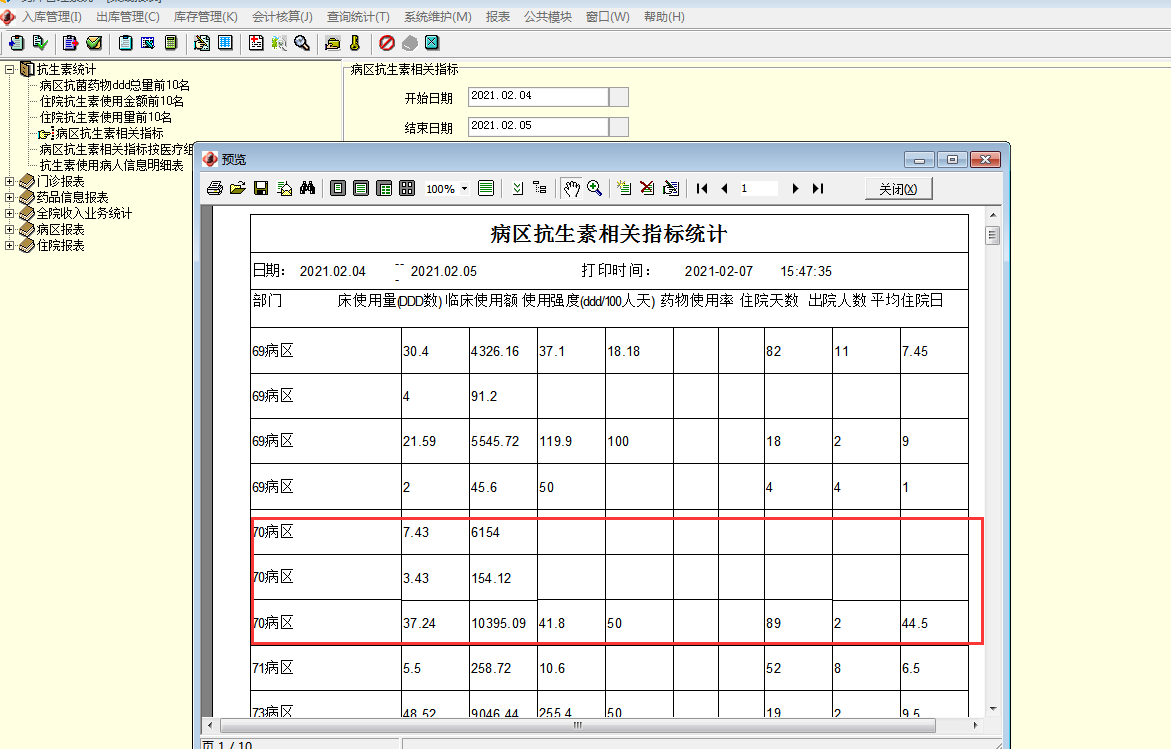Expand the 病区报表 tree node
This screenshot has height=749, width=1171.
click(x=10, y=229)
